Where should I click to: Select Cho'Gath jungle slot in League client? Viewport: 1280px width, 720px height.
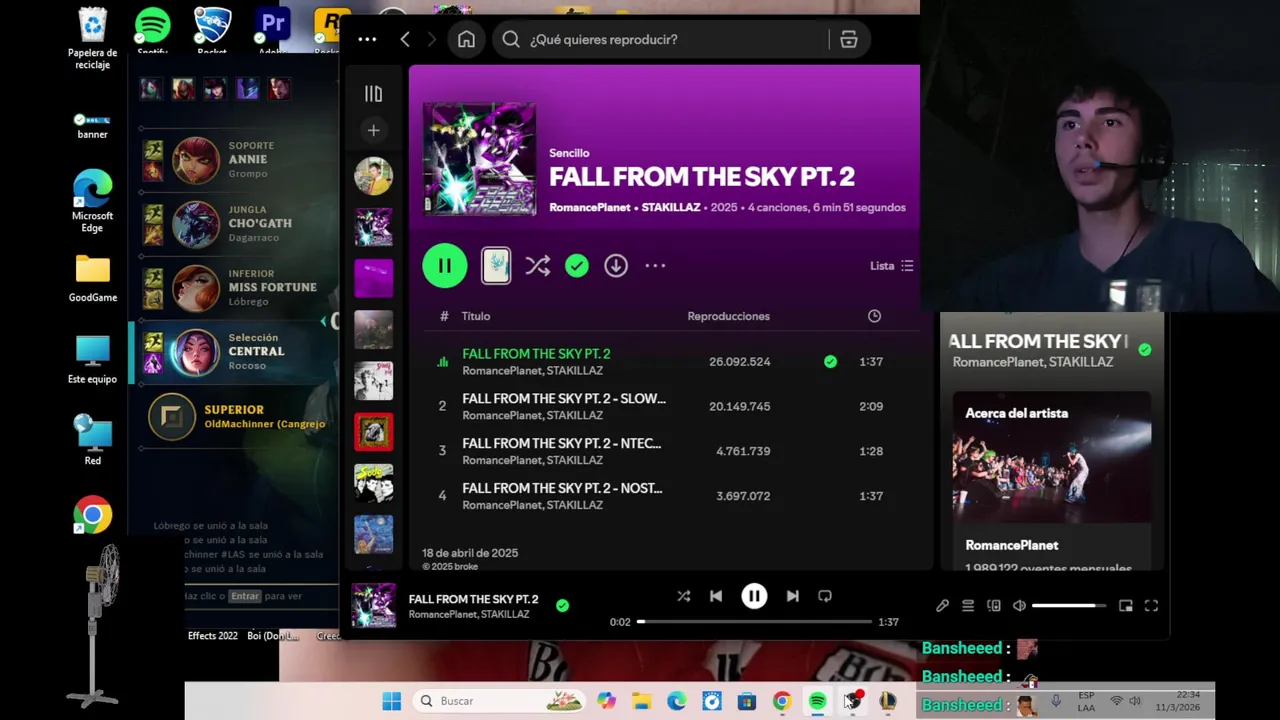pos(234,223)
